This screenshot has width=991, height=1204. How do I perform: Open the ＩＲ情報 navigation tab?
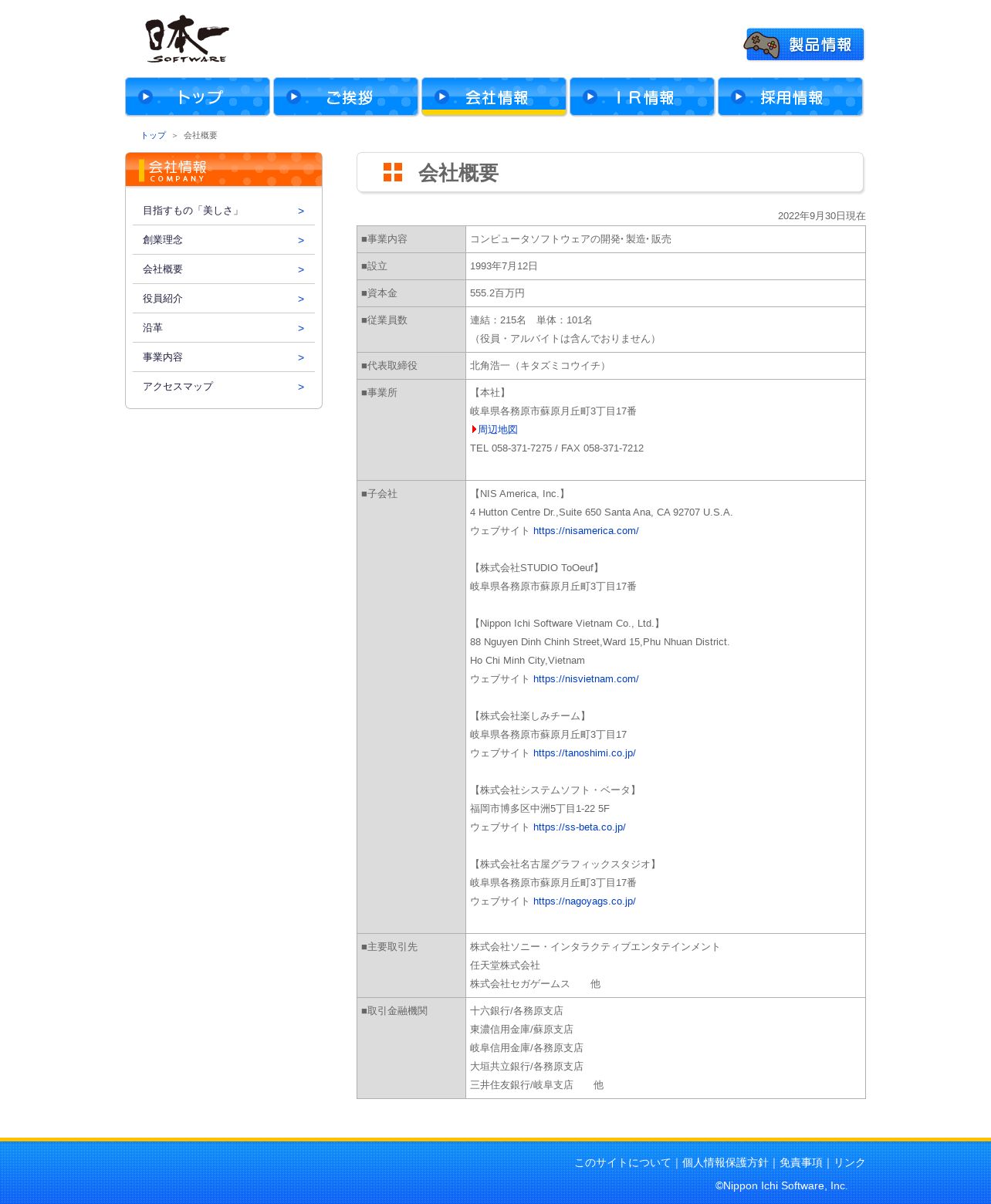(642, 96)
